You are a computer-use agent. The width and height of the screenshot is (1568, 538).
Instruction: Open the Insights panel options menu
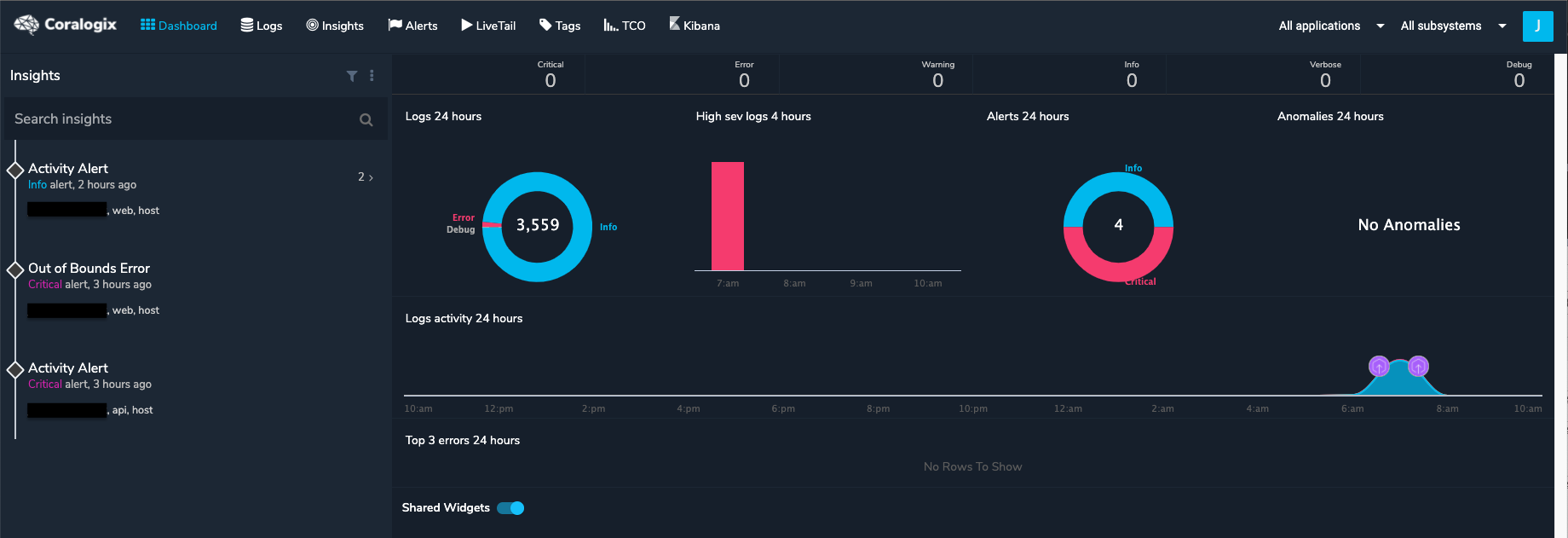(x=372, y=76)
